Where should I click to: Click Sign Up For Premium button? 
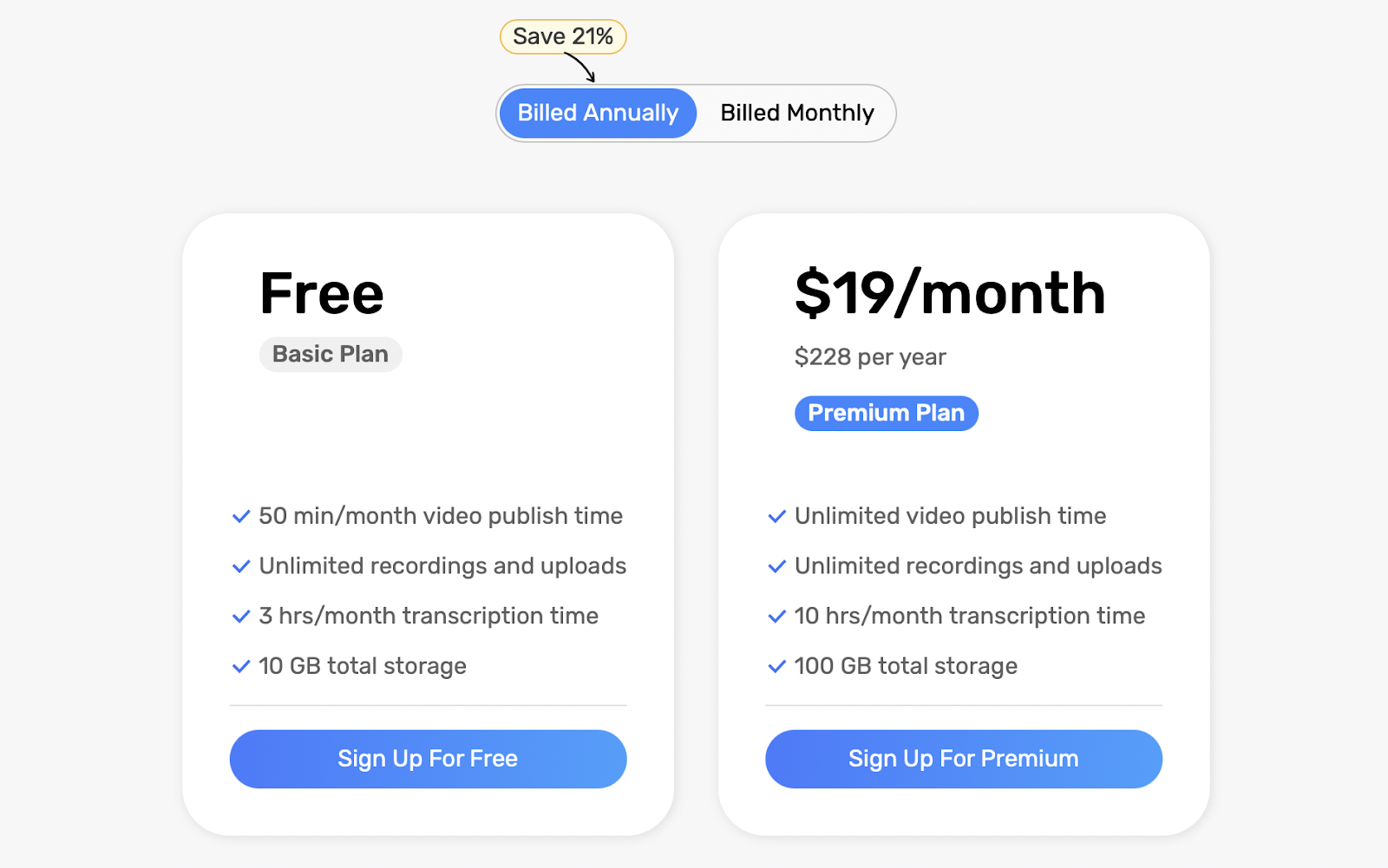pyautogui.click(x=963, y=759)
